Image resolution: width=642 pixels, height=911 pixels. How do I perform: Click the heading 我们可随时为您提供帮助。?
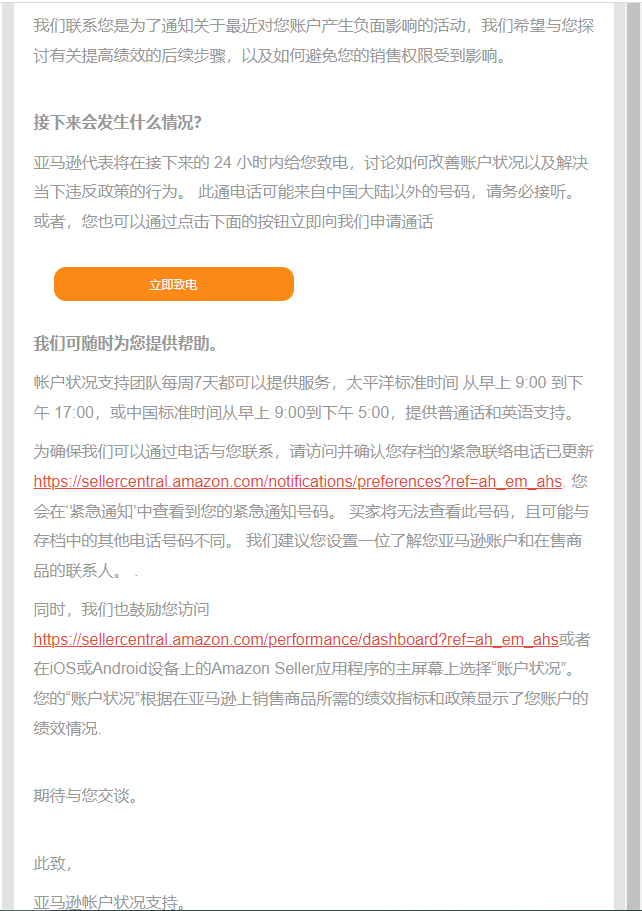point(125,343)
